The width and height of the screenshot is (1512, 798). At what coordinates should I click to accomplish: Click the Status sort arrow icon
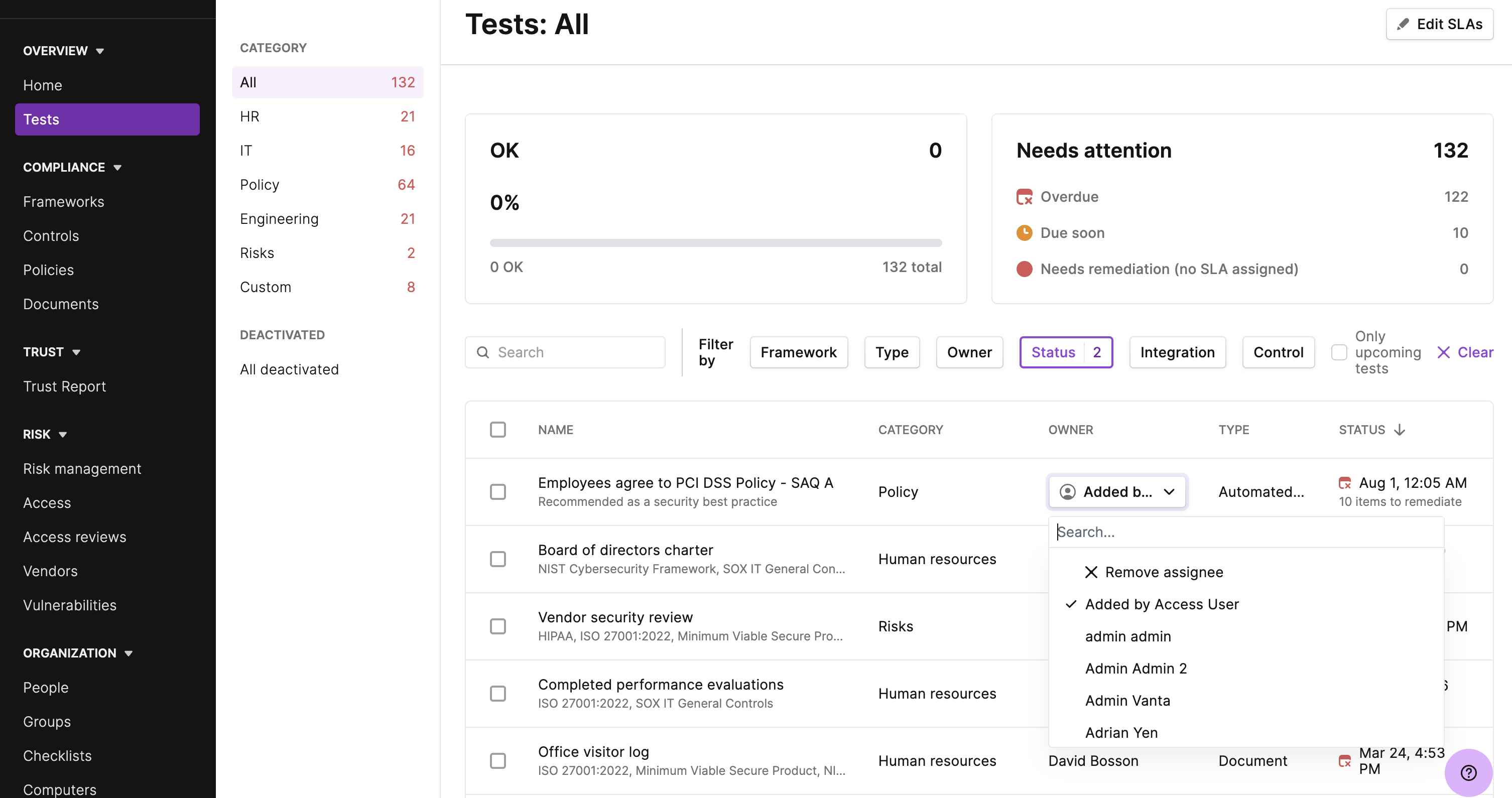click(1400, 430)
